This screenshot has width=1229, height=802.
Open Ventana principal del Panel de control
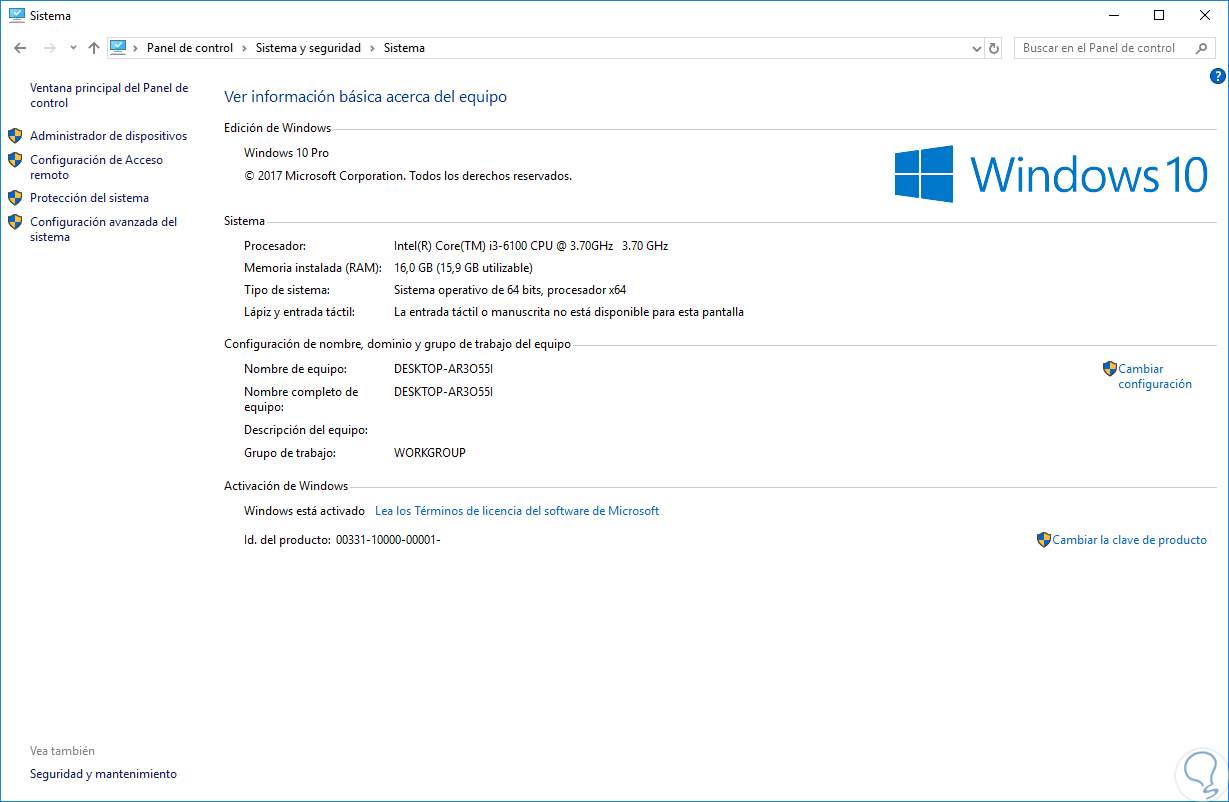coord(109,95)
